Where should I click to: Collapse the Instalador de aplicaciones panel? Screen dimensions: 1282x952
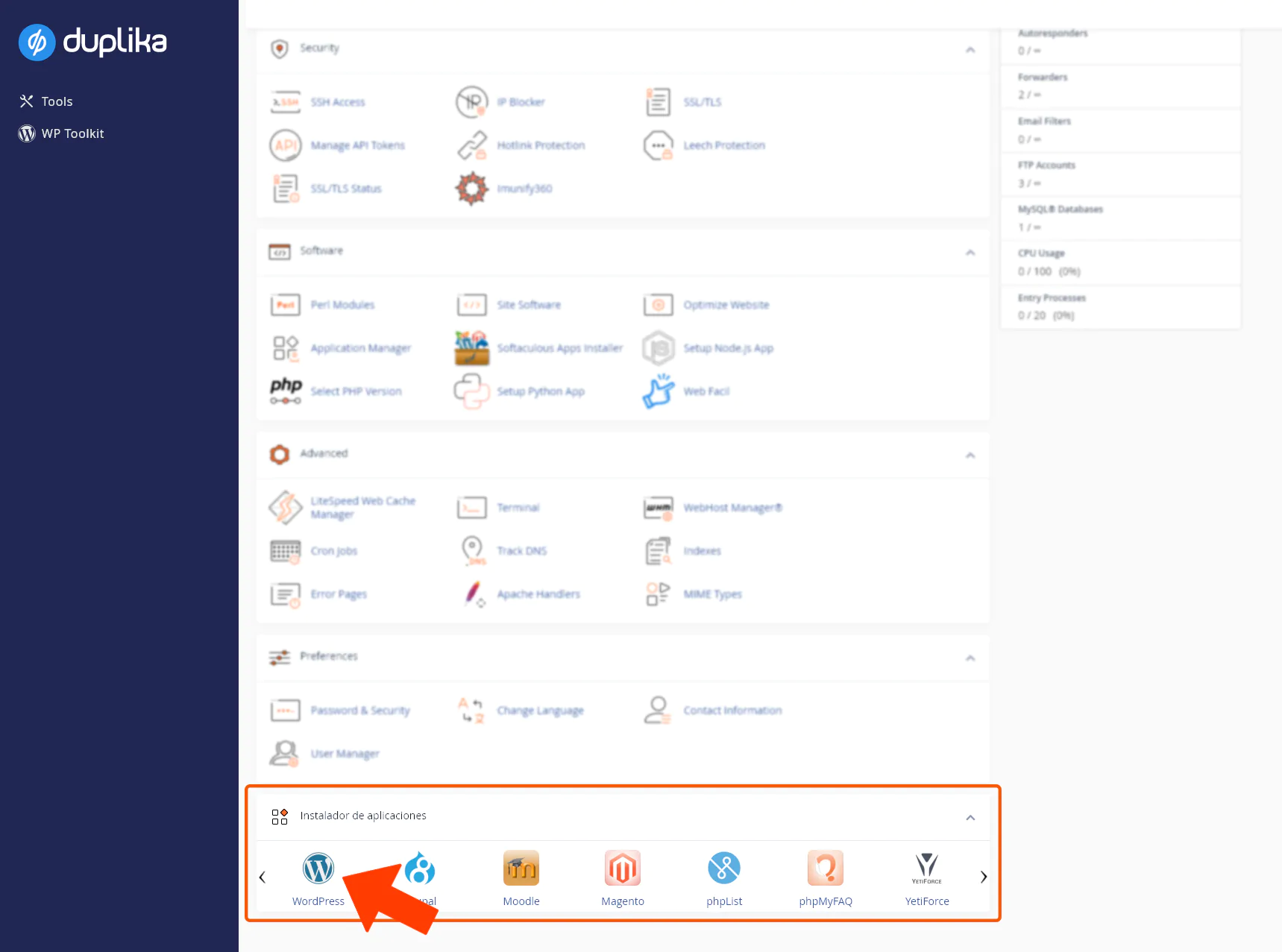970,817
